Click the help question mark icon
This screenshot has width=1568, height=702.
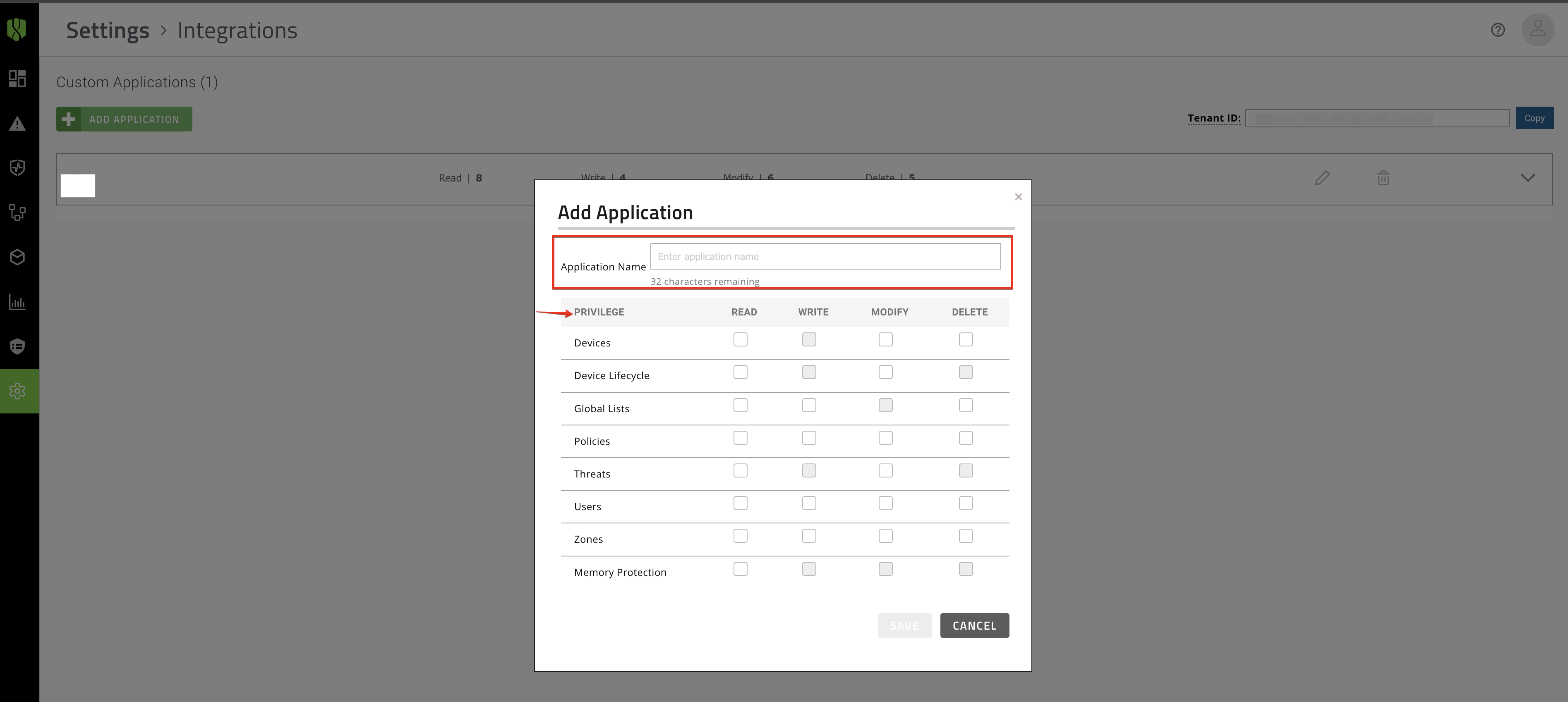pyautogui.click(x=1497, y=30)
